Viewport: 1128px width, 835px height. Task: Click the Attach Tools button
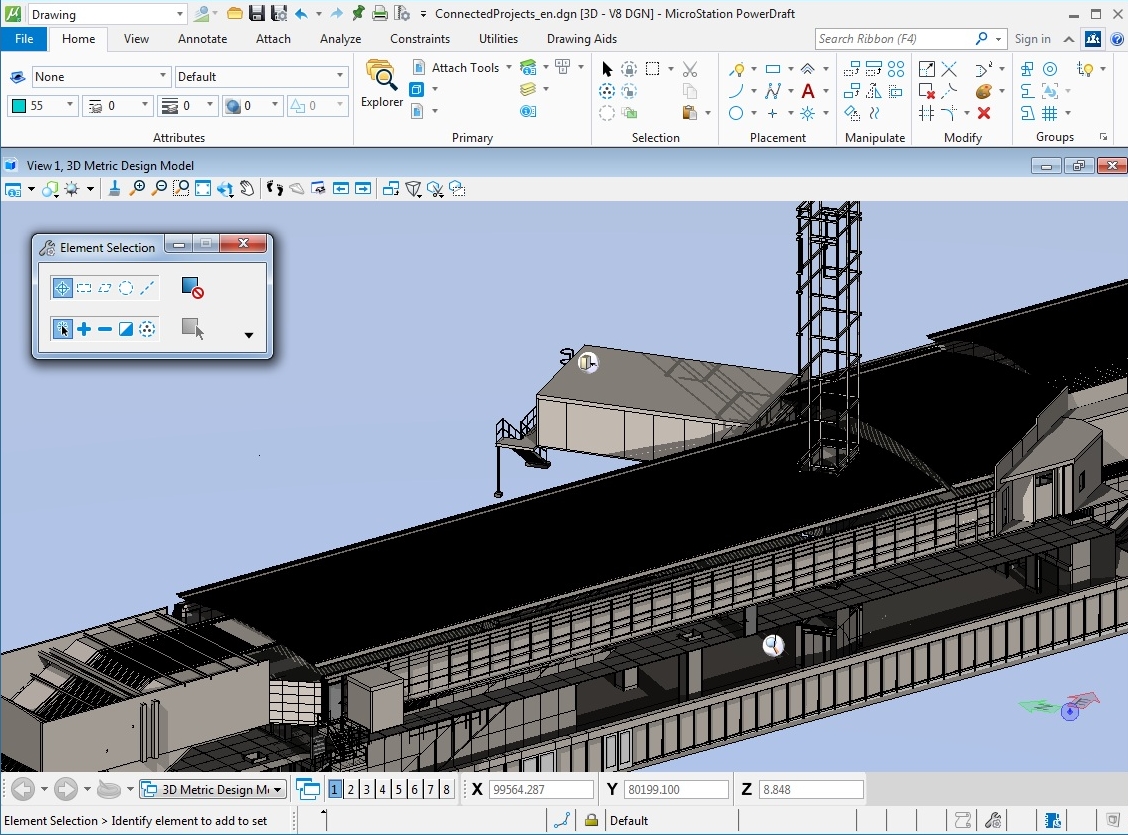[x=464, y=68]
